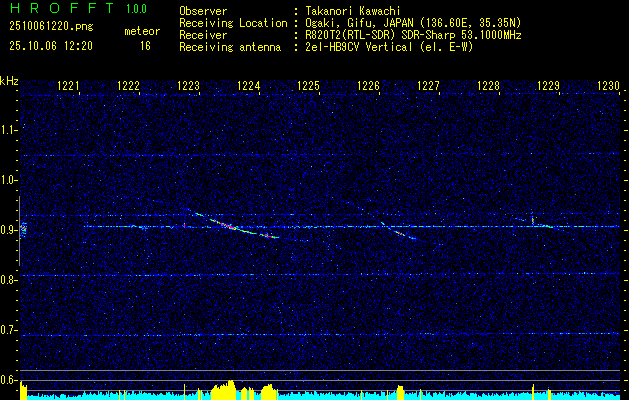Click the 1224 time axis label

click(x=249, y=86)
